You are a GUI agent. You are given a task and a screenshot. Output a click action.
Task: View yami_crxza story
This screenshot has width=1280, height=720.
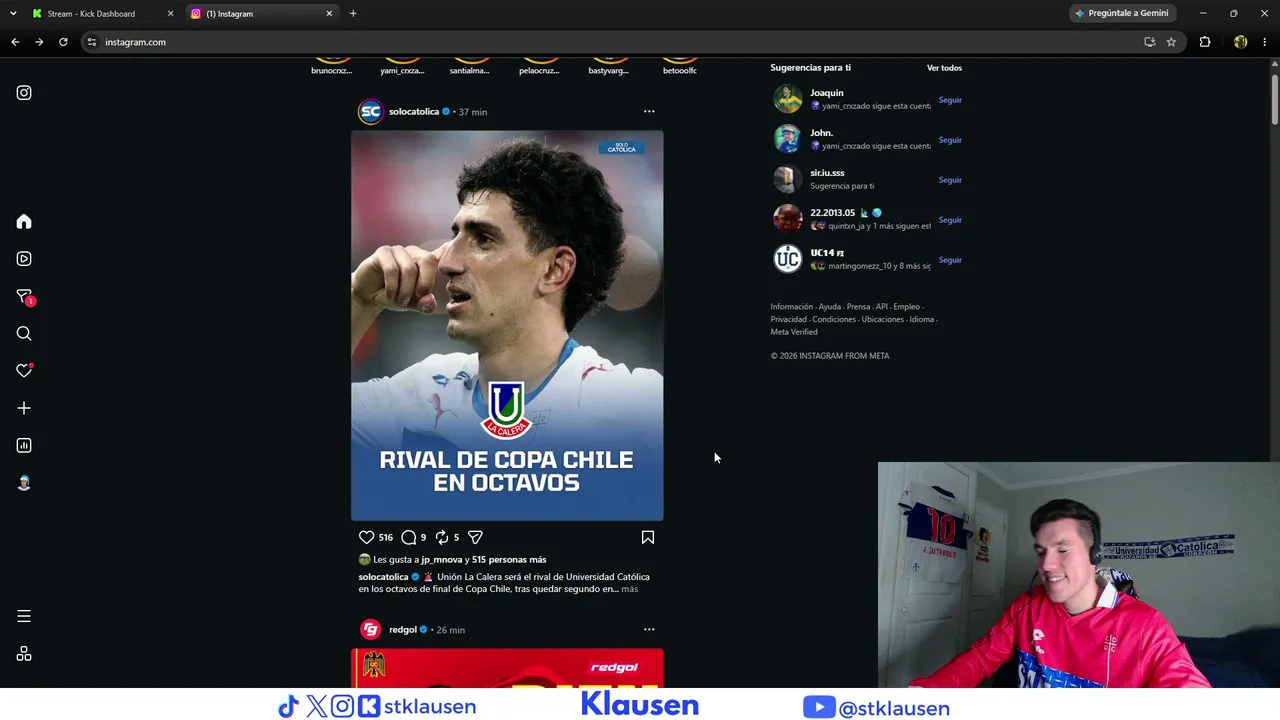coord(402,66)
